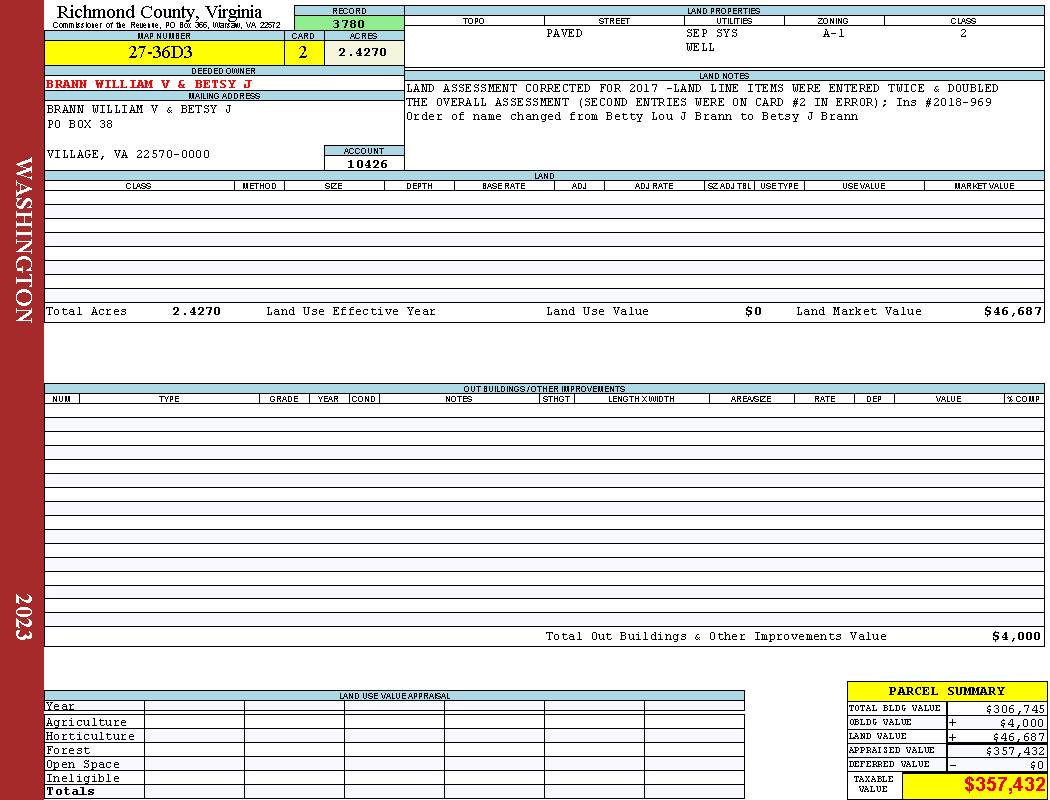Click the Forest row label

point(68,750)
